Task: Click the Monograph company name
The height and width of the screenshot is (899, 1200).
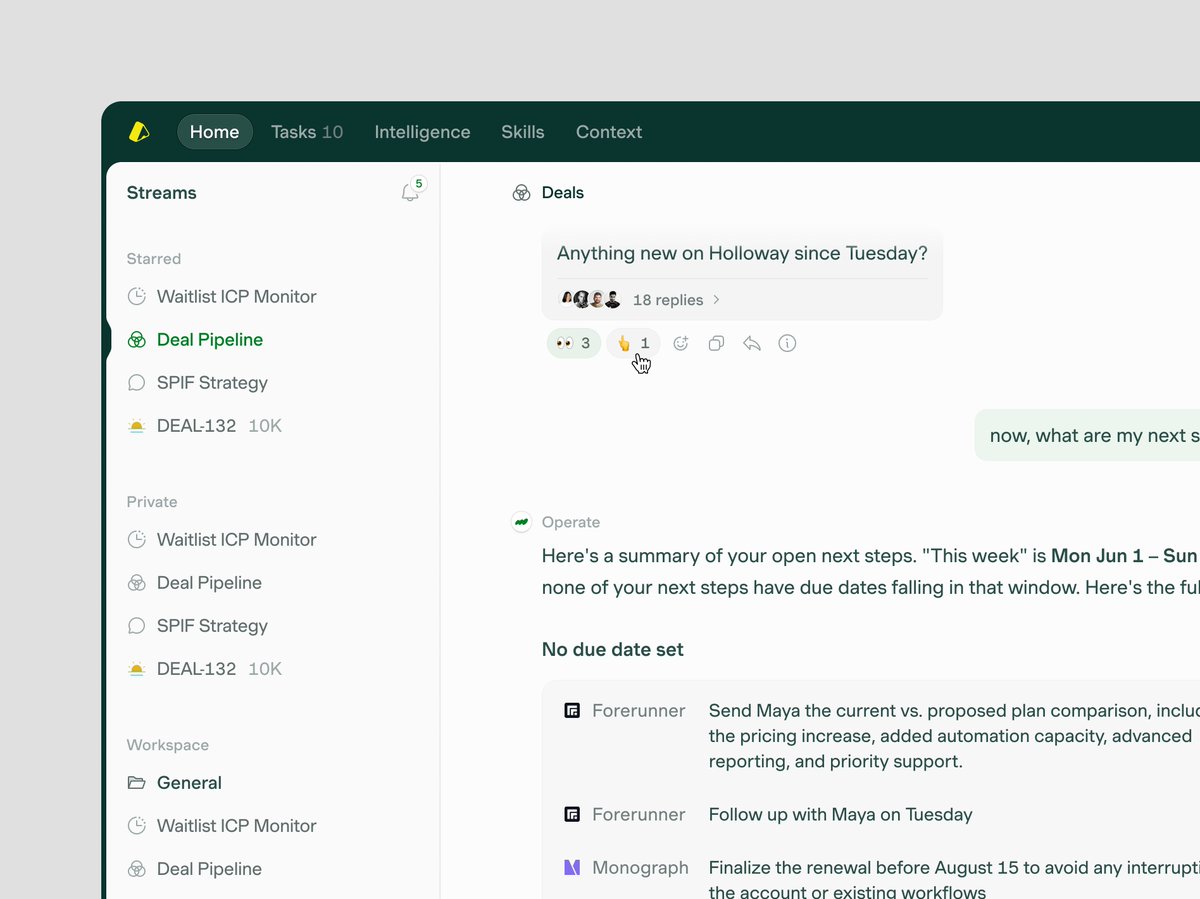Action: (x=640, y=868)
